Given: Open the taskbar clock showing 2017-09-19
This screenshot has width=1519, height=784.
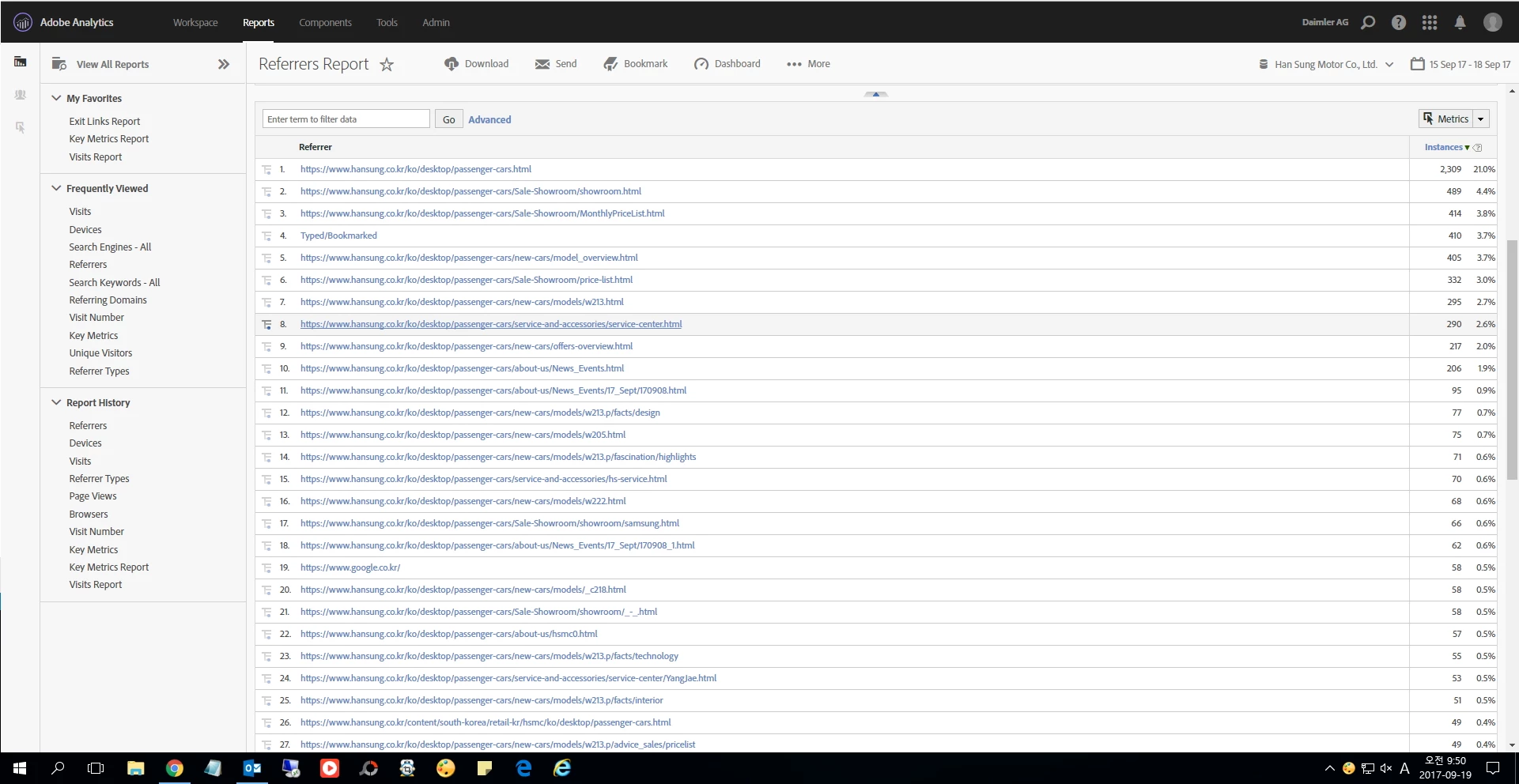Looking at the screenshot, I should 1445,767.
